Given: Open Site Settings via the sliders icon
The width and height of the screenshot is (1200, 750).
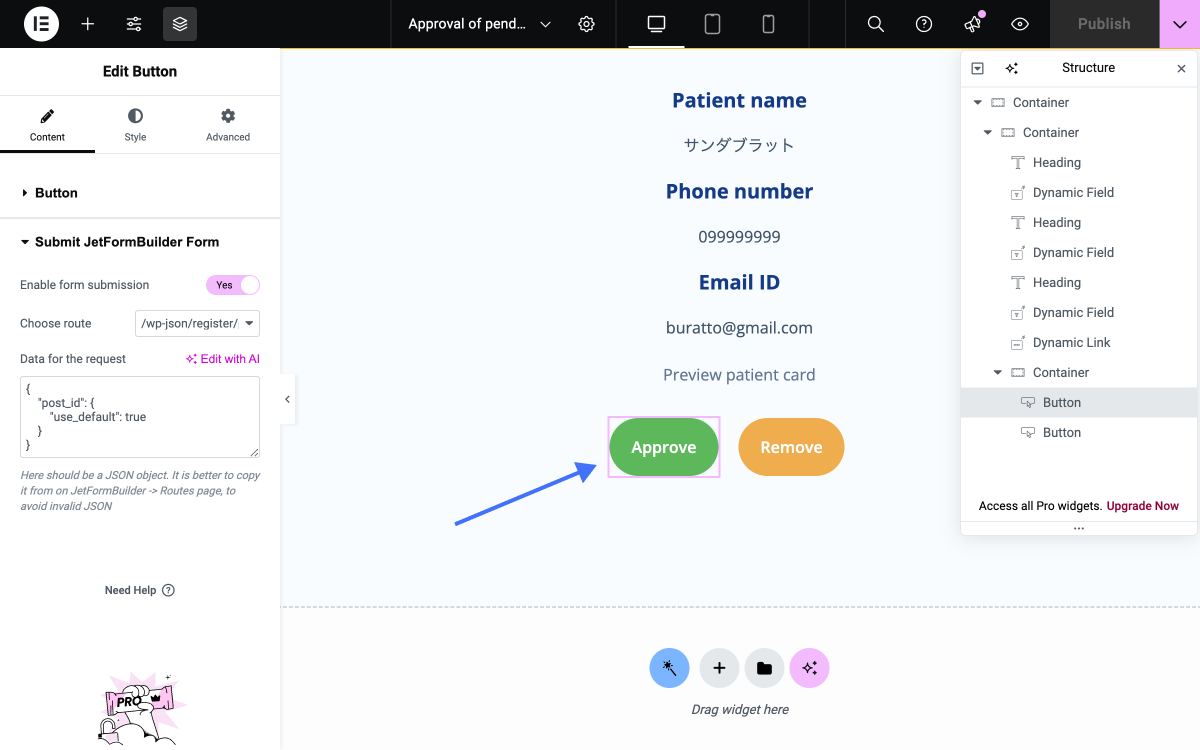Looking at the screenshot, I should (133, 23).
